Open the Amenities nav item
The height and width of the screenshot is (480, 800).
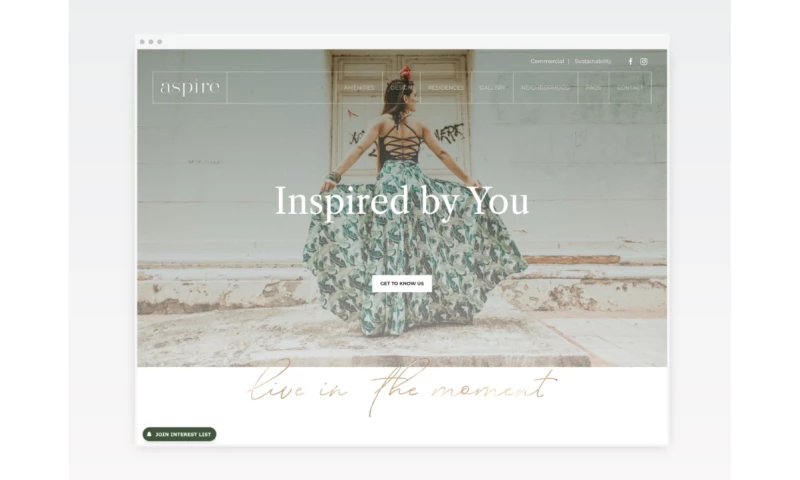click(x=359, y=88)
